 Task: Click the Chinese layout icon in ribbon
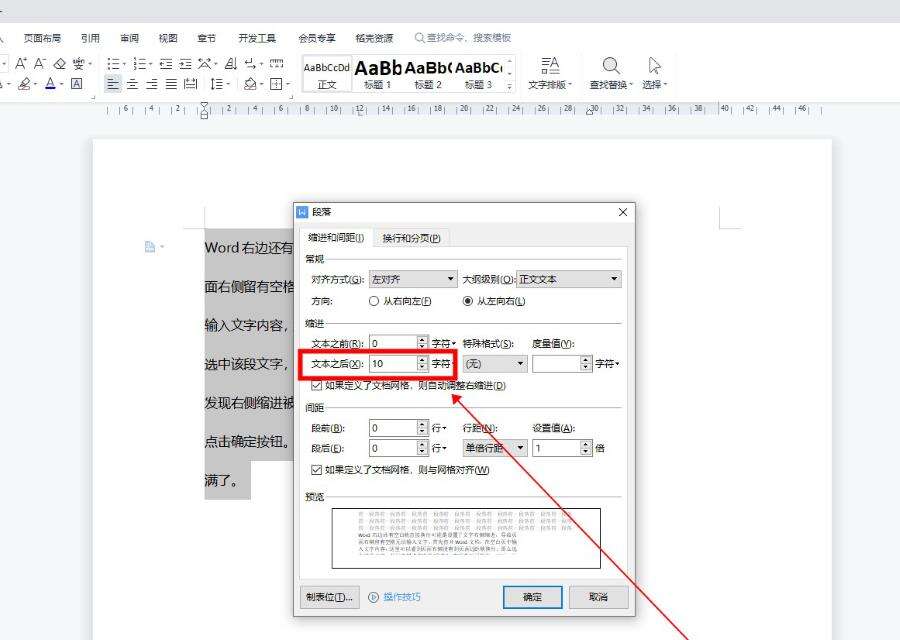[205, 64]
